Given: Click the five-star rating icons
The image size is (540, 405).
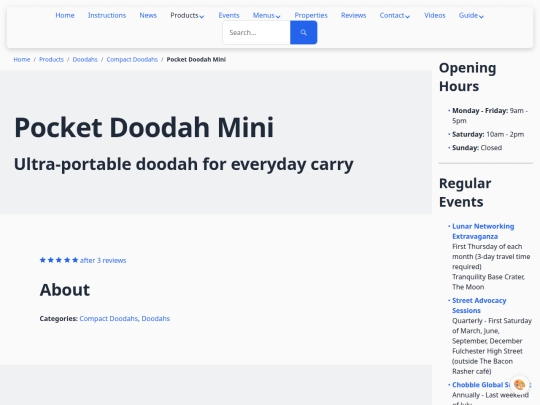Looking at the screenshot, I should pyautogui.click(x=59, y=260).
